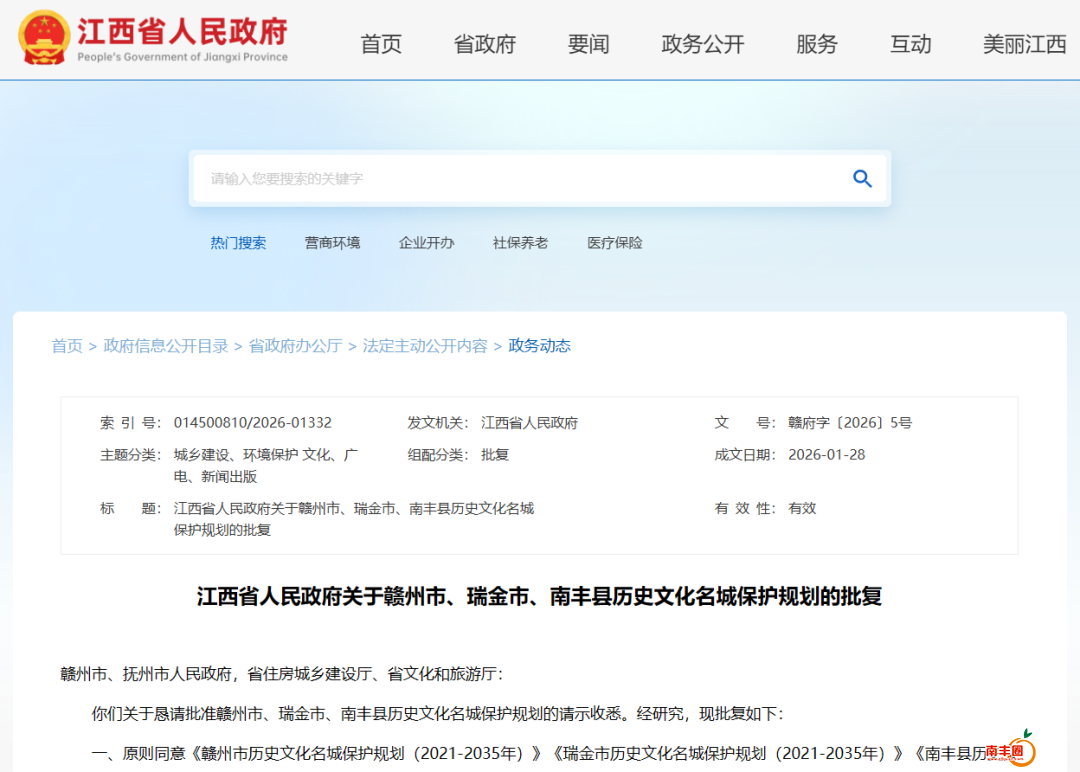Search hot keyword 医疗保险
Image resolution: width=1080 pixels, height=772 pixels.
615,243
